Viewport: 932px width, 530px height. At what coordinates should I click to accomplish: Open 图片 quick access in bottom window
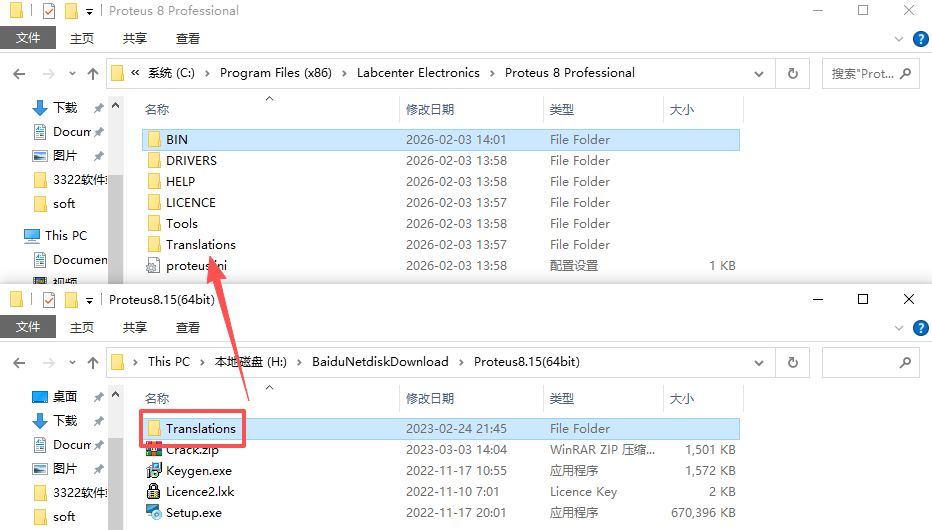[65, 468]
